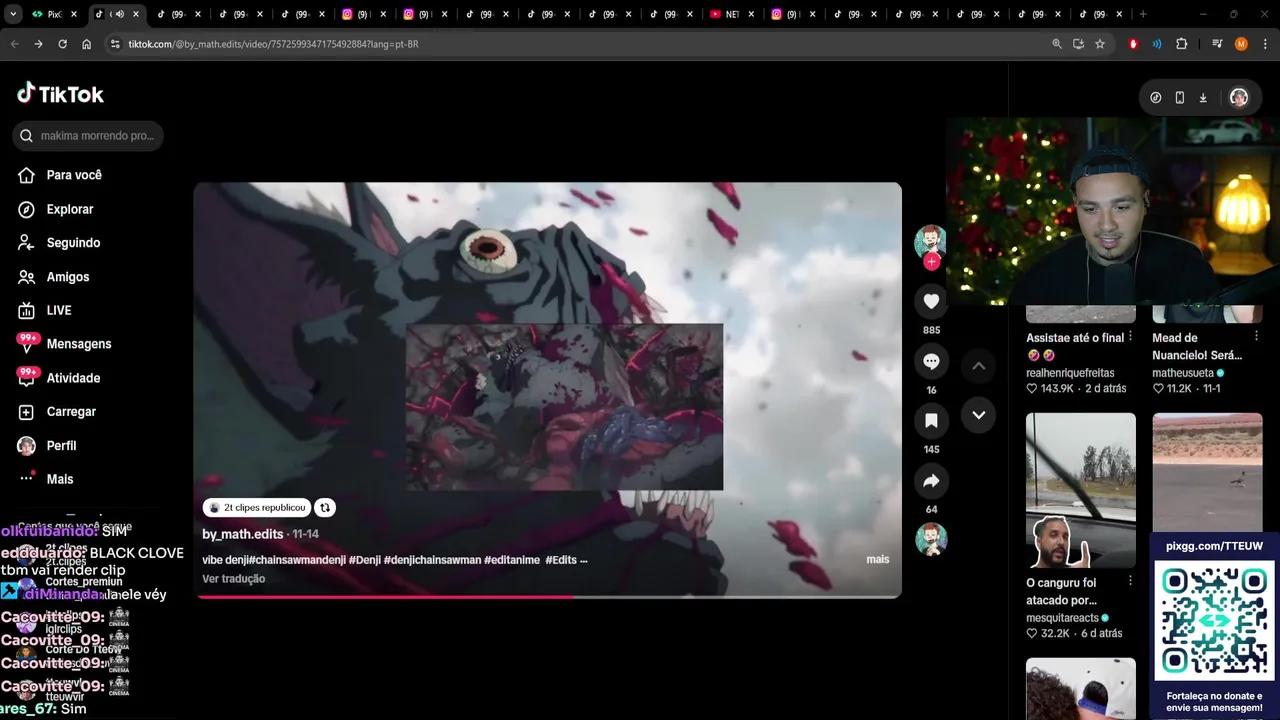Image resolution: width=1280 pixels, height=720 pixels.
Task: Click the Chrome forward arrow
Action: pos(38,44)
